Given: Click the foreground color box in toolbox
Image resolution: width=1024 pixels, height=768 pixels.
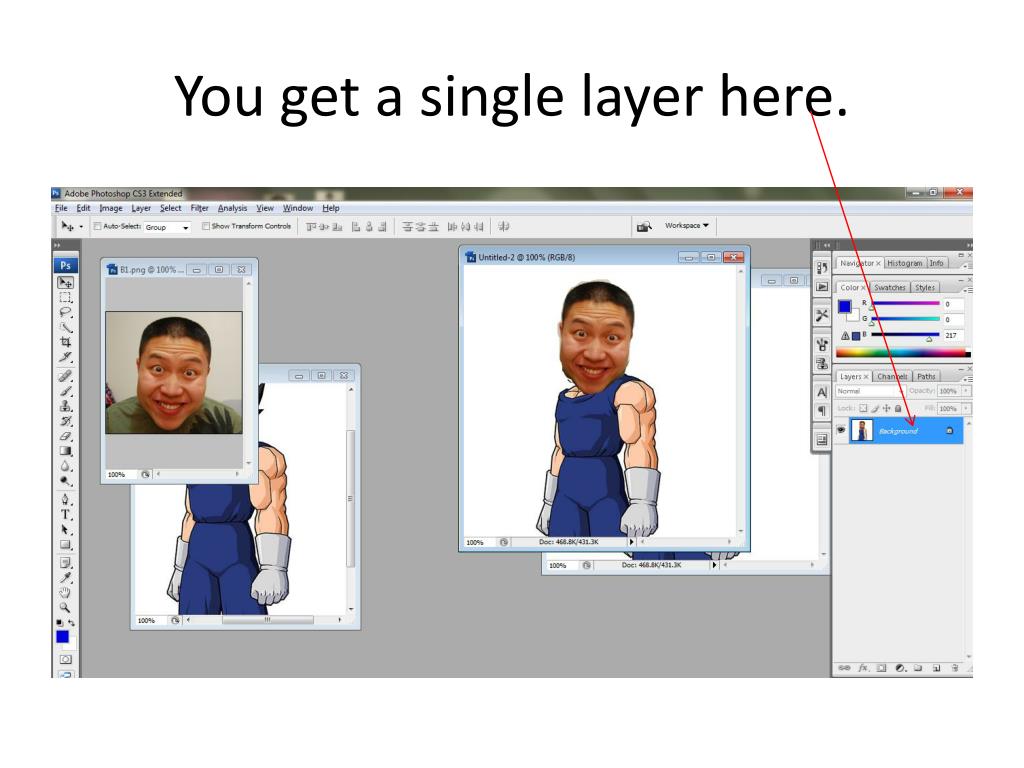Looking at the screenshot, I should pos(63,636).
